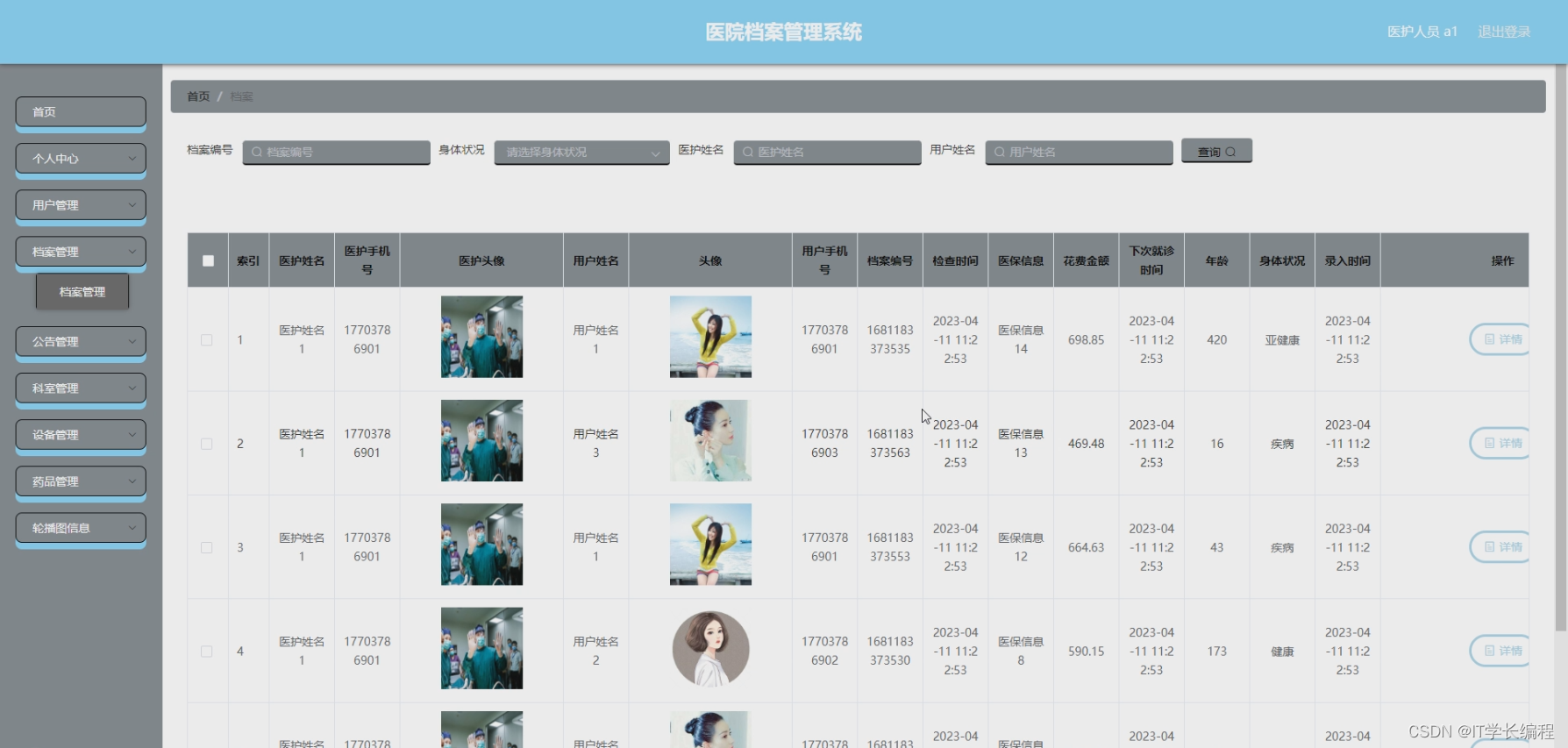The image size is (1568, 748).
Task: Expand the 用户管理 sidebar menu
Action: [81, 205]
